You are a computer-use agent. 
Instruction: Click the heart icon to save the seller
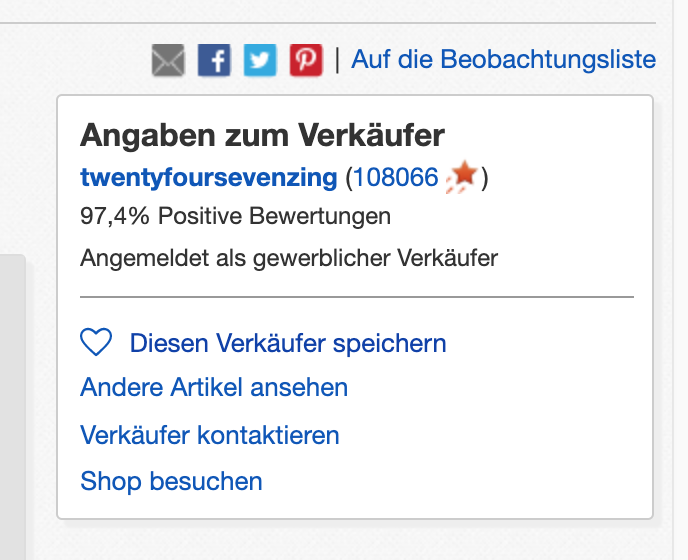coord(96,342)
